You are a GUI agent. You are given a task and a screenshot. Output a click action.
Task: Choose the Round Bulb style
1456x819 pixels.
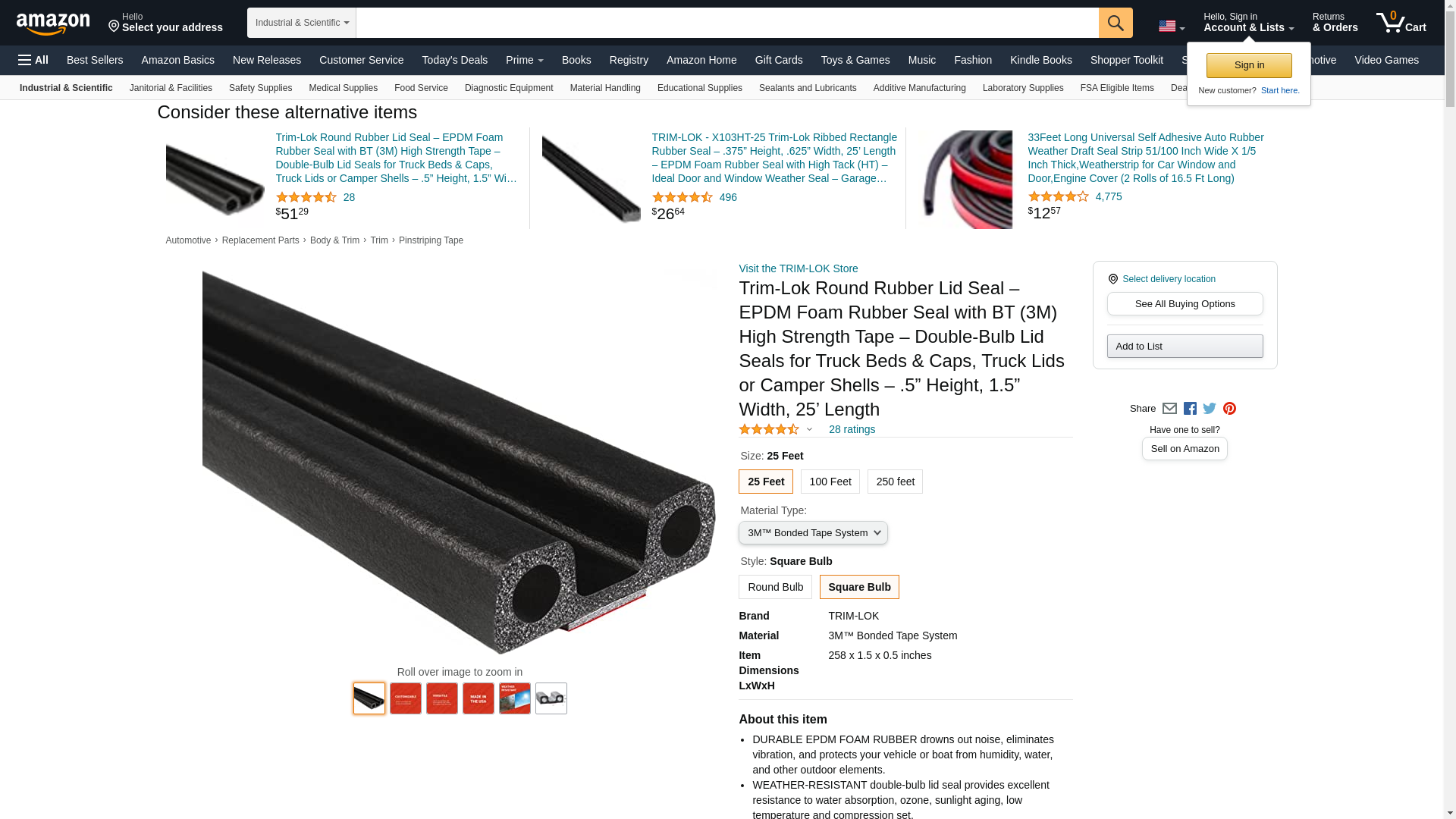pyautogui.click(x=775, y=587)
